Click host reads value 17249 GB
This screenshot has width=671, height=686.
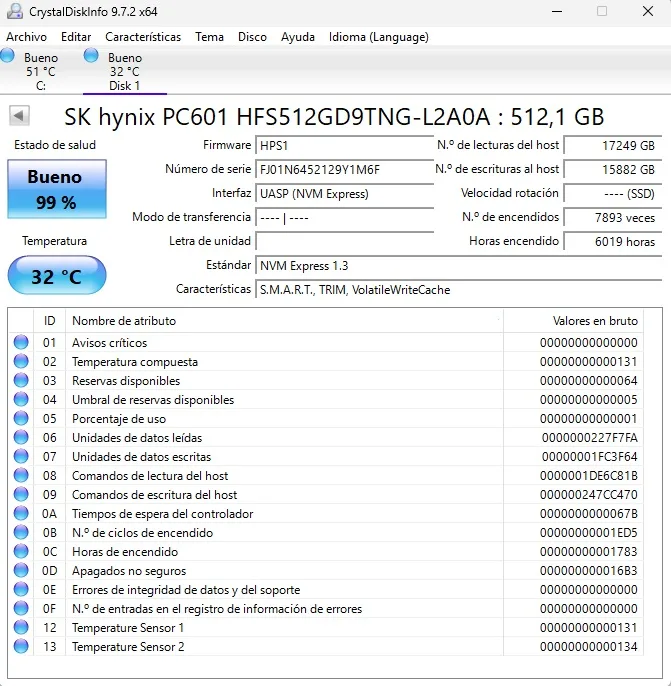pyautogui.click(x=613, y=145)
